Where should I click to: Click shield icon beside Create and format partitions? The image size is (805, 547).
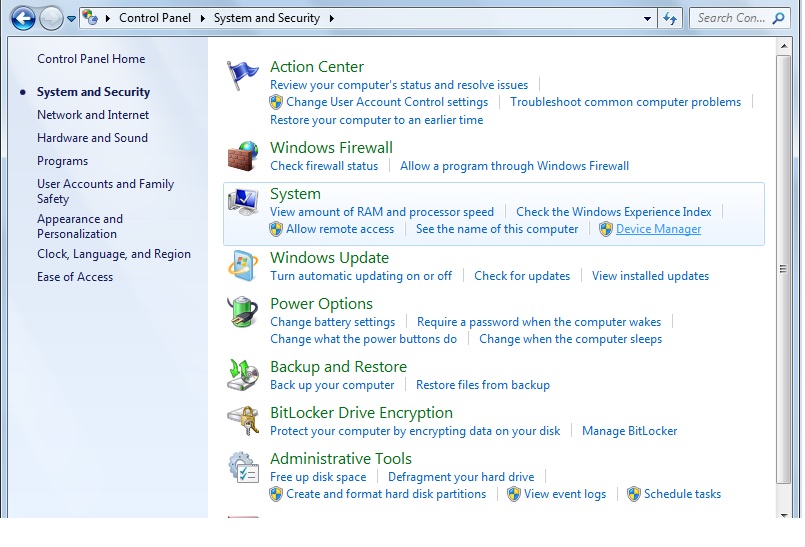pos(276,494)
